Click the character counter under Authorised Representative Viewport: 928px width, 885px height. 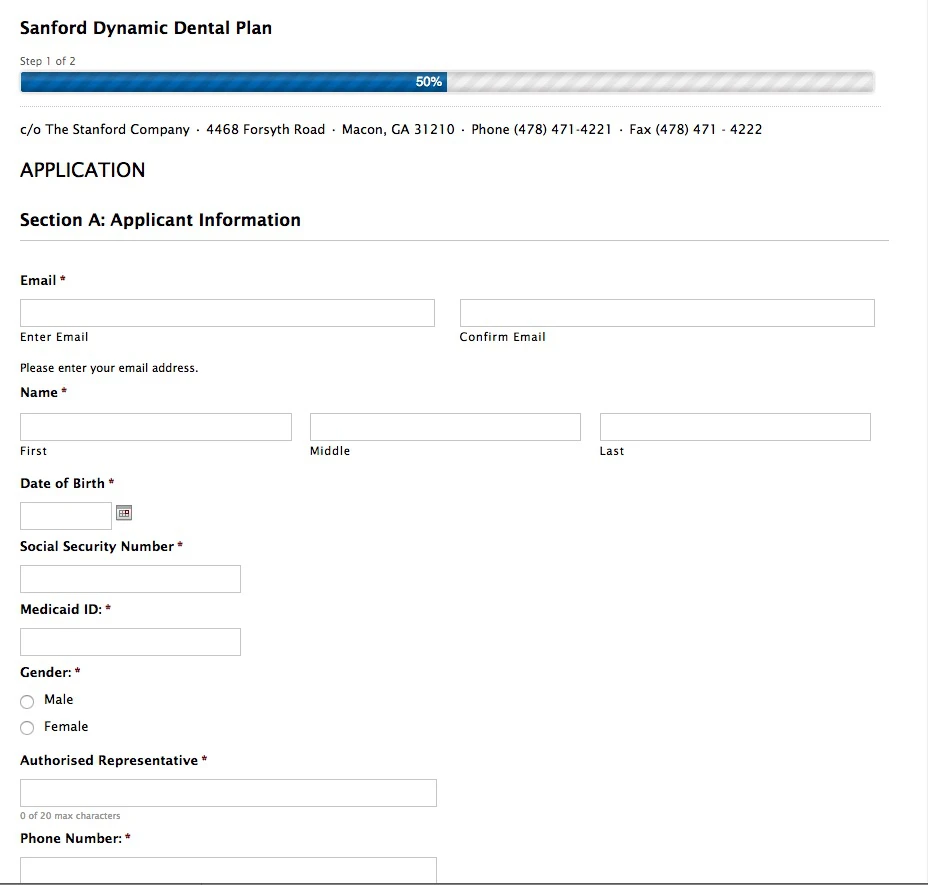click(x=70, y=815)
